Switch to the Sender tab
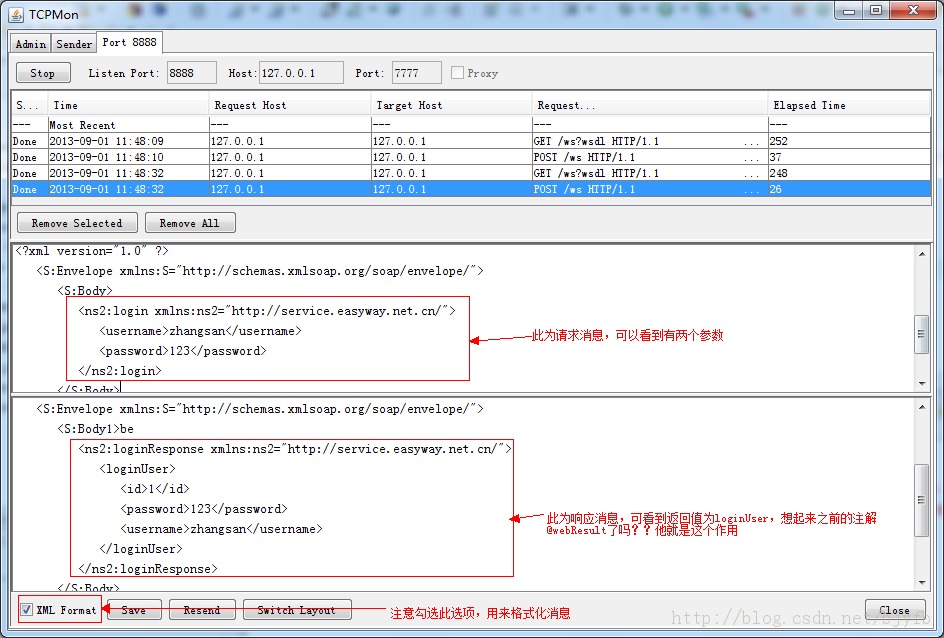This screenshot has width=944, height=638. [x=73, y=43]
